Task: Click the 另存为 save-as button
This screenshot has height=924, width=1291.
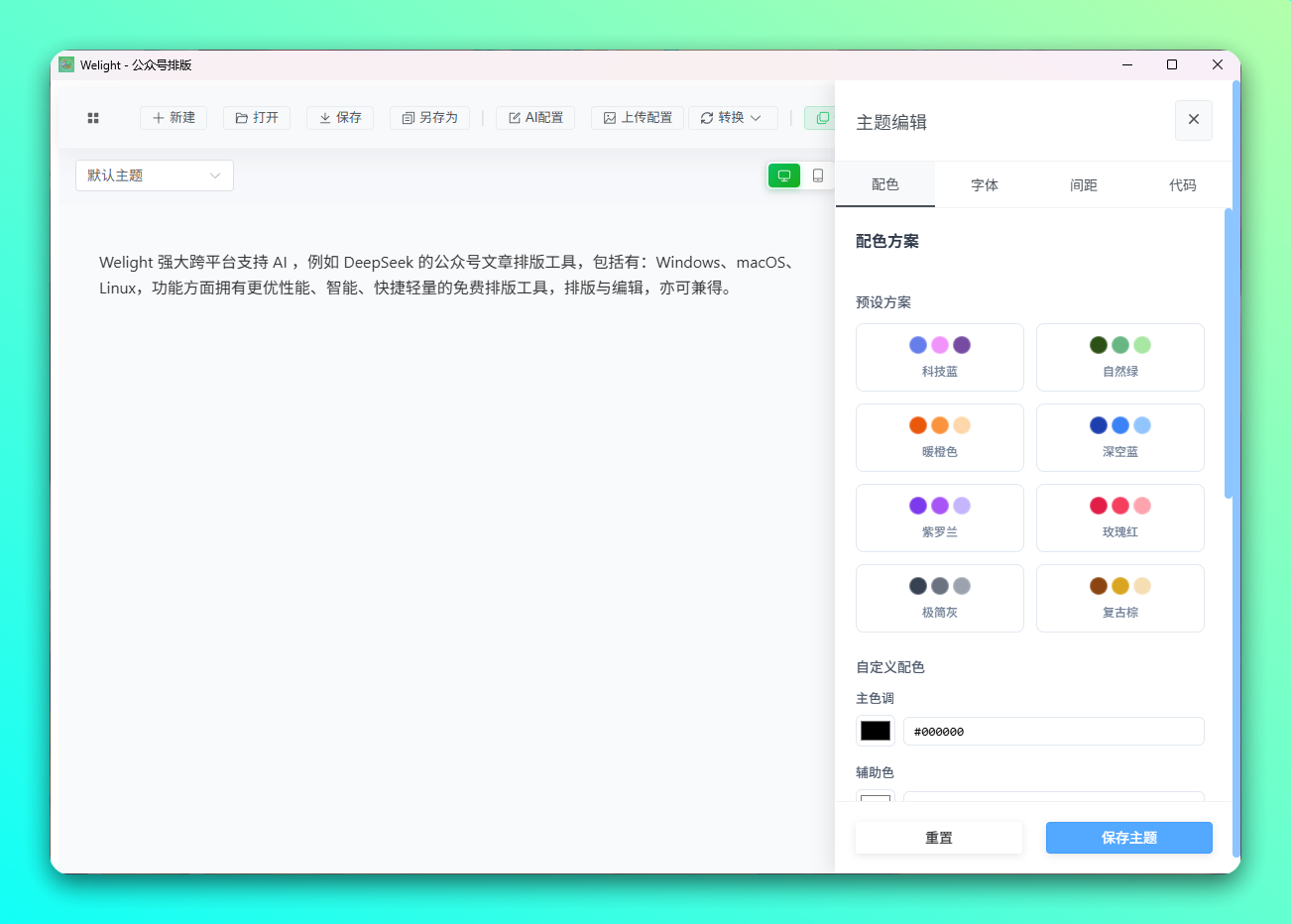Action: point(429,118)
